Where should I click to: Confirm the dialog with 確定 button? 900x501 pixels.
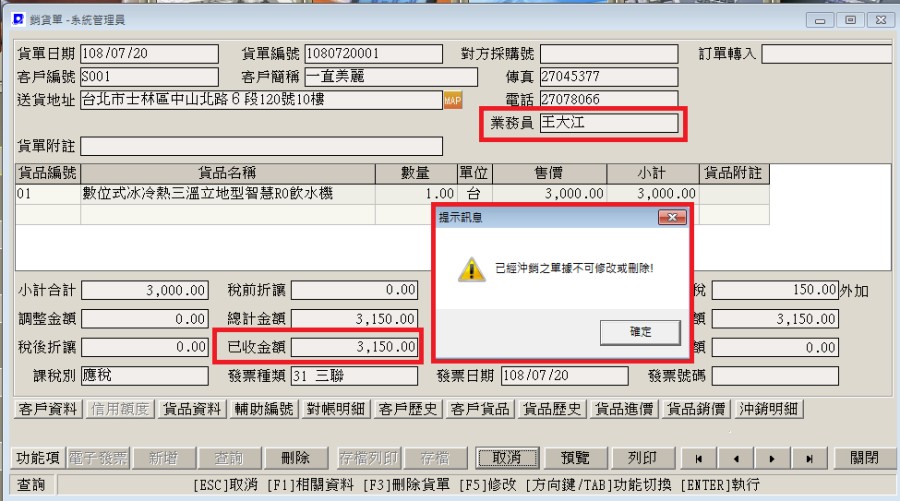(640, 332)
